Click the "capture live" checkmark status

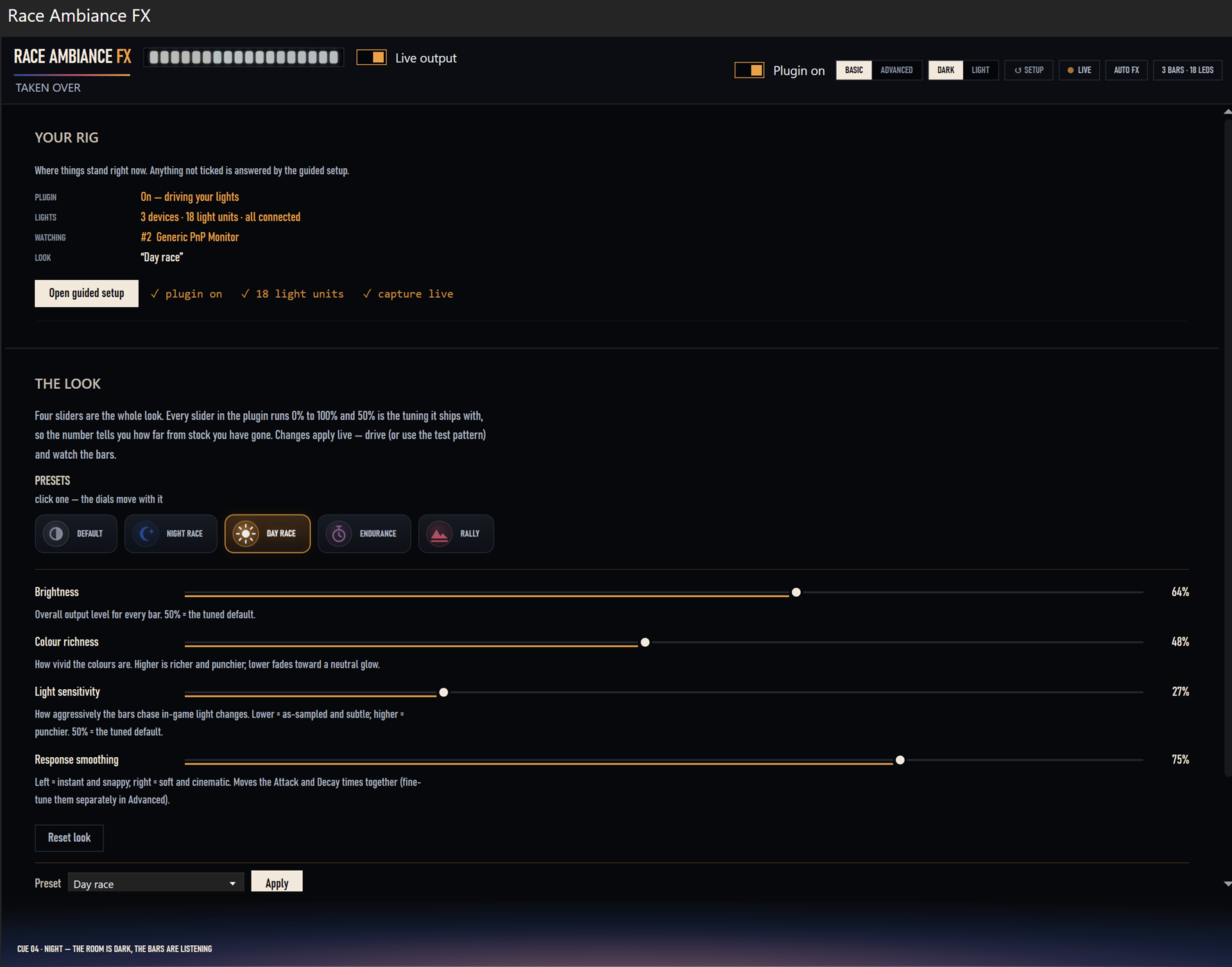coord(408,294)
